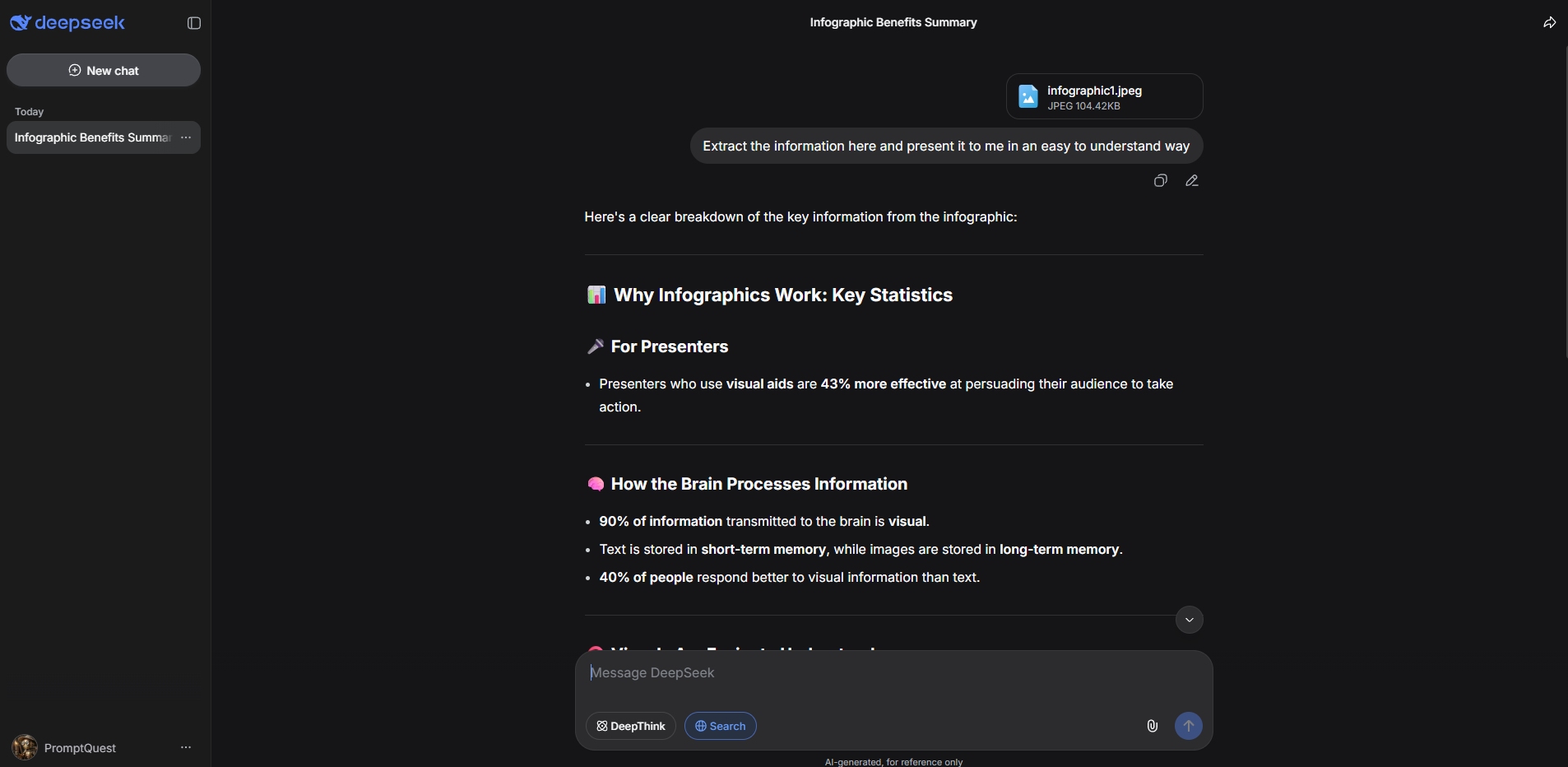Toggle Search mode off
1568x767 pixels.
point(720,726)
